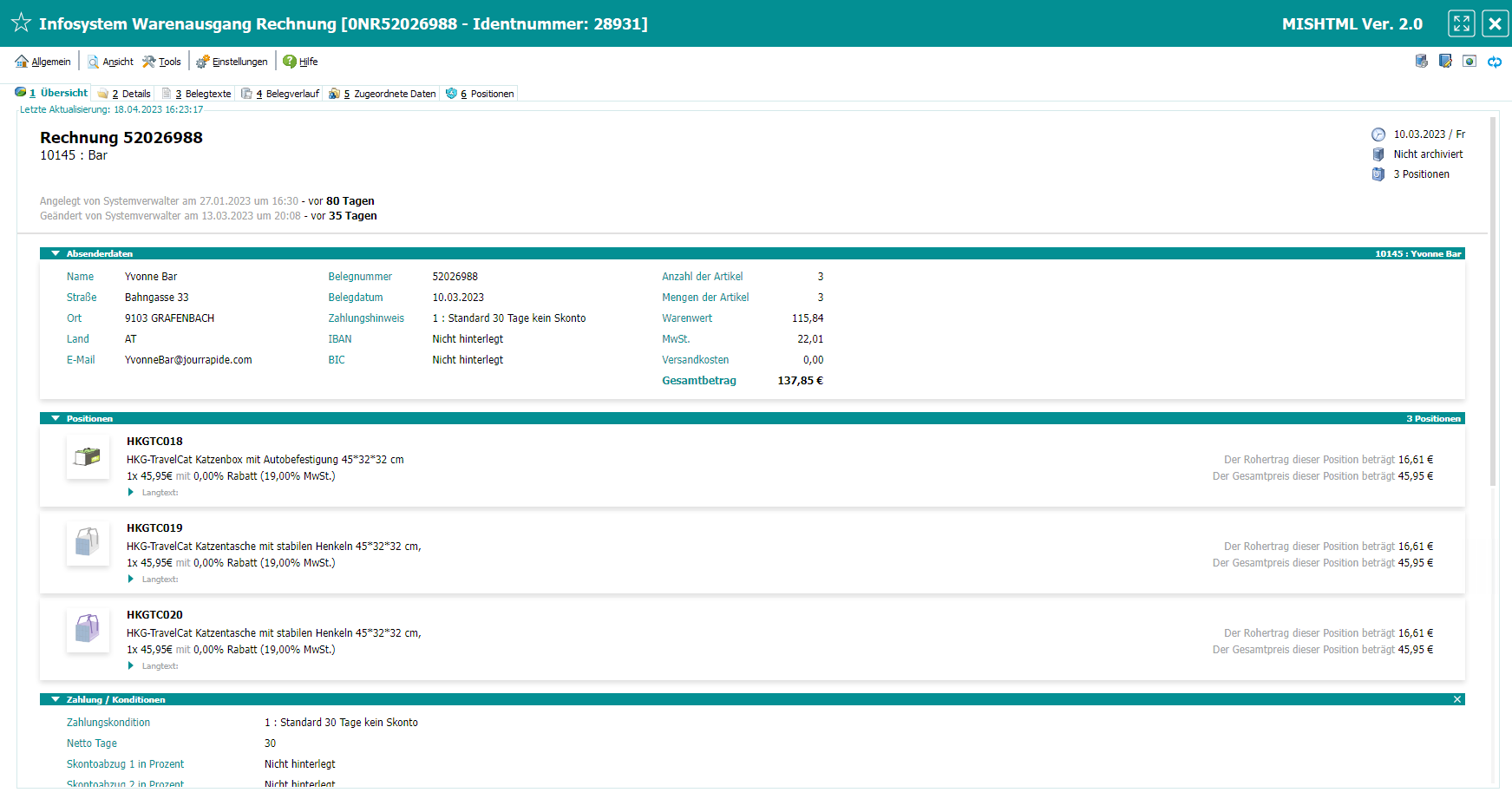Click the blue refresh arrows icon
This screenshot has height=799, width=1512.
pyautogui.click(x=1495, y=62)
